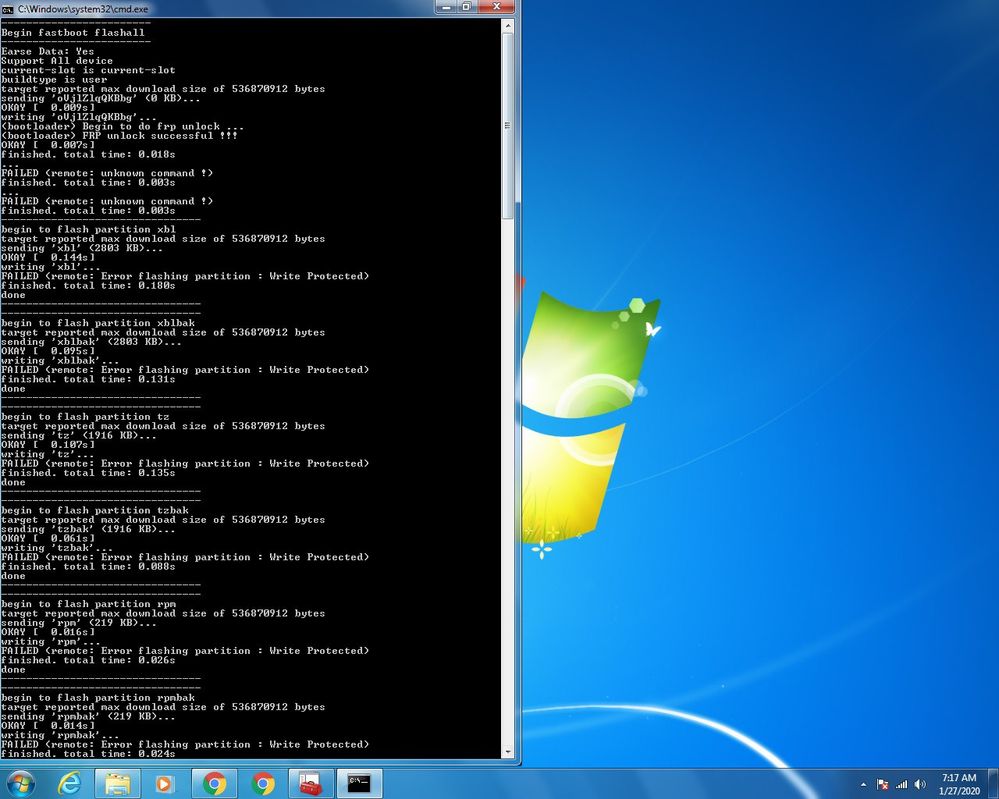The image size is (999, 799).
Task: Open the calendar by clicking the clock
Action: pos(958,784)
